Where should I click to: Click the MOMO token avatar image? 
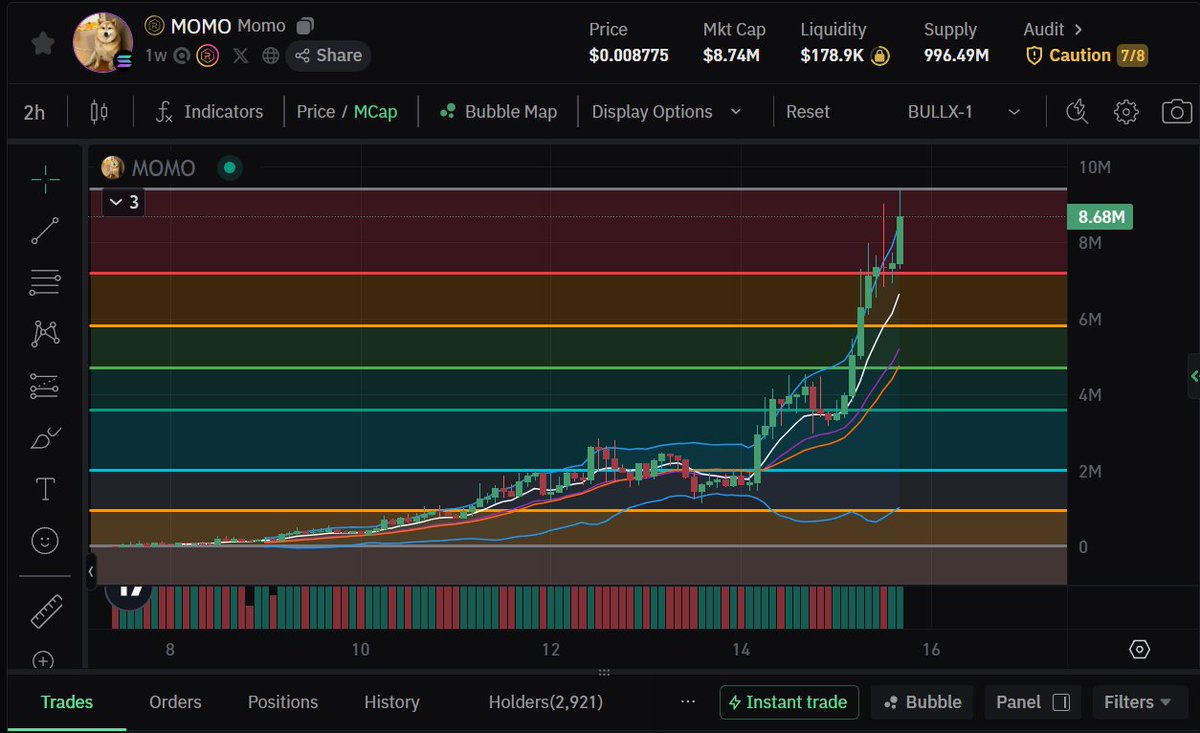click(x=102, y=43)
